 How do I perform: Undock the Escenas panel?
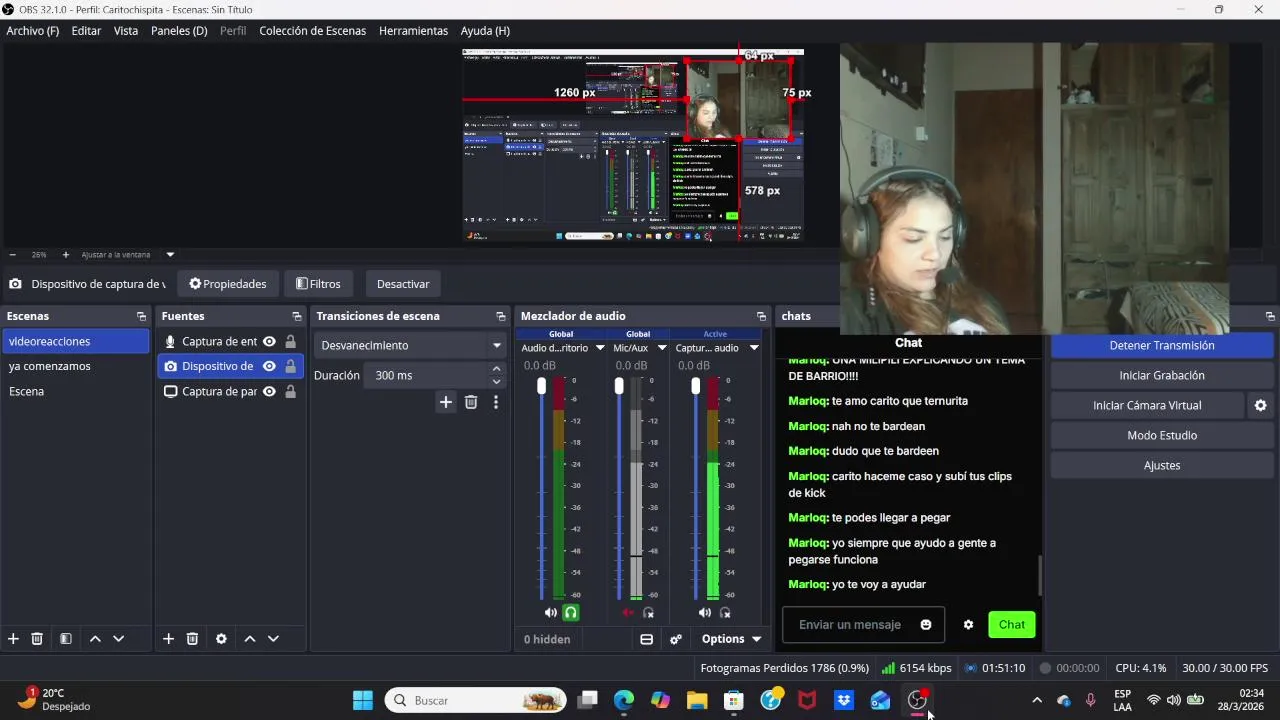tap(141, 316)
